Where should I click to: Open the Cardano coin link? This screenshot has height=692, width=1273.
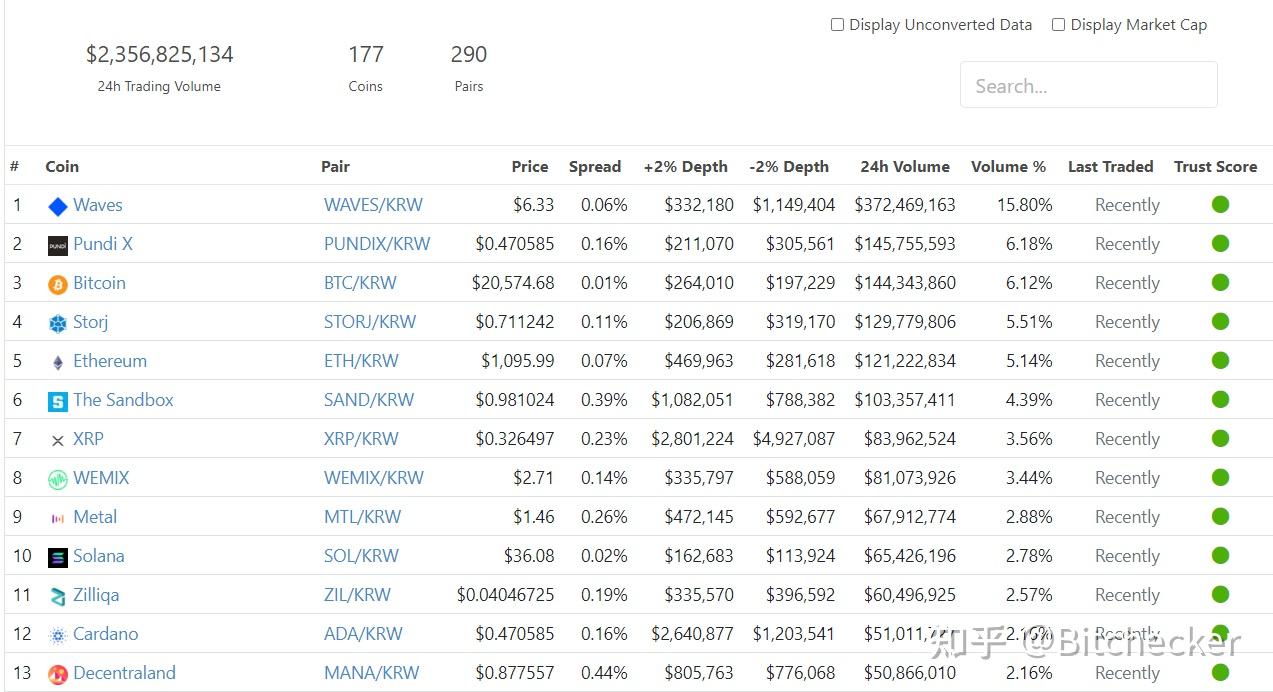[105, 634]
